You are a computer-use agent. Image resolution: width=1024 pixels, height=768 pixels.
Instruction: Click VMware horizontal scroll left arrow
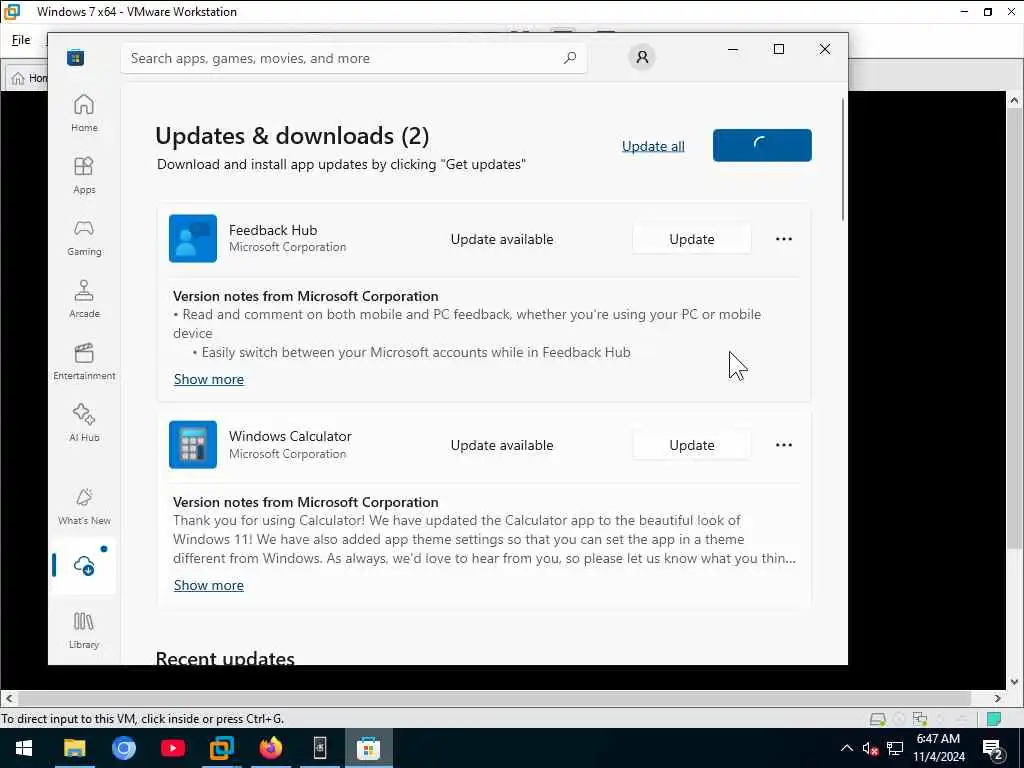point(8,698)
